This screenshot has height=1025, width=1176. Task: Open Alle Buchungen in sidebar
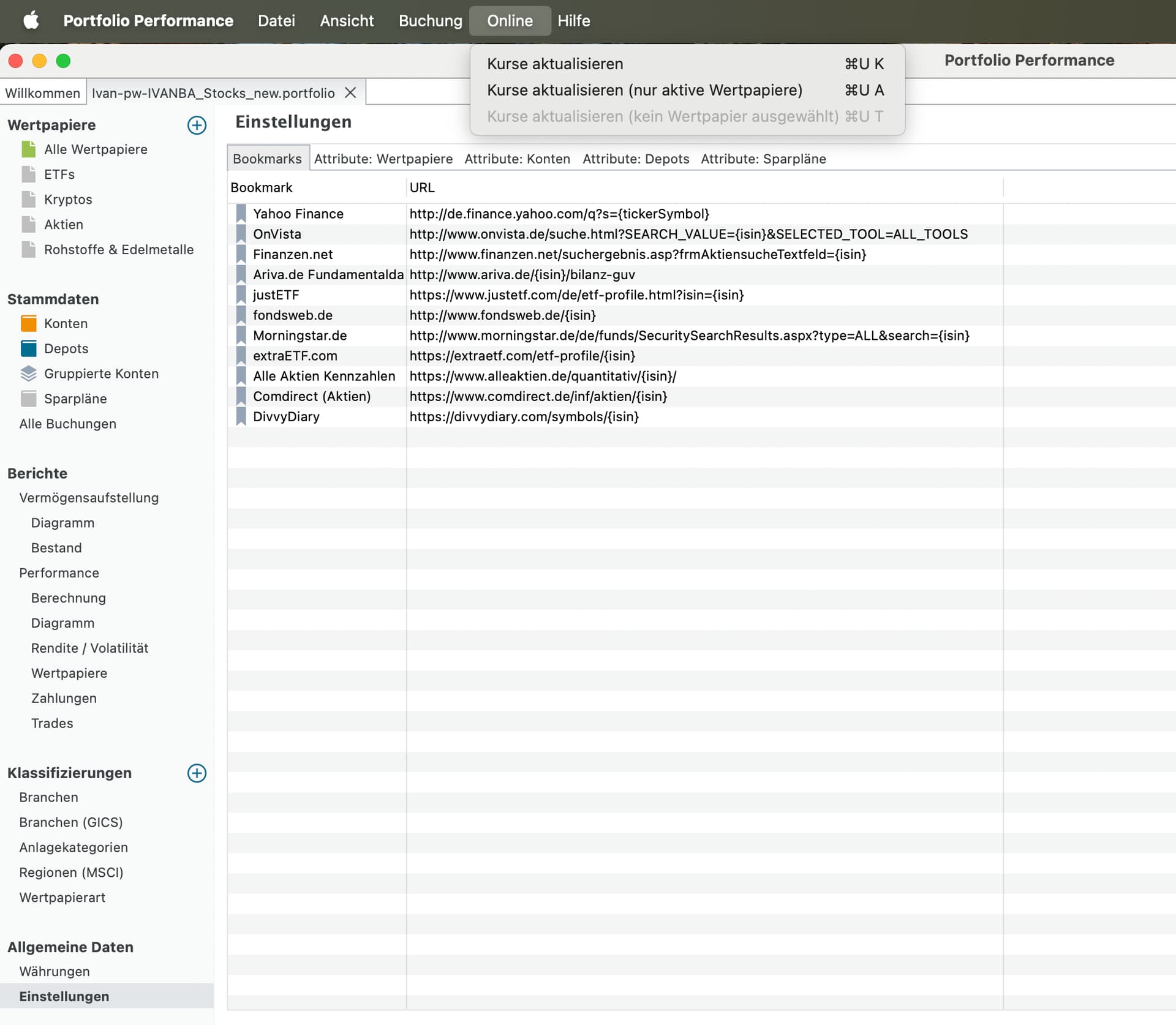pos(68,424)
